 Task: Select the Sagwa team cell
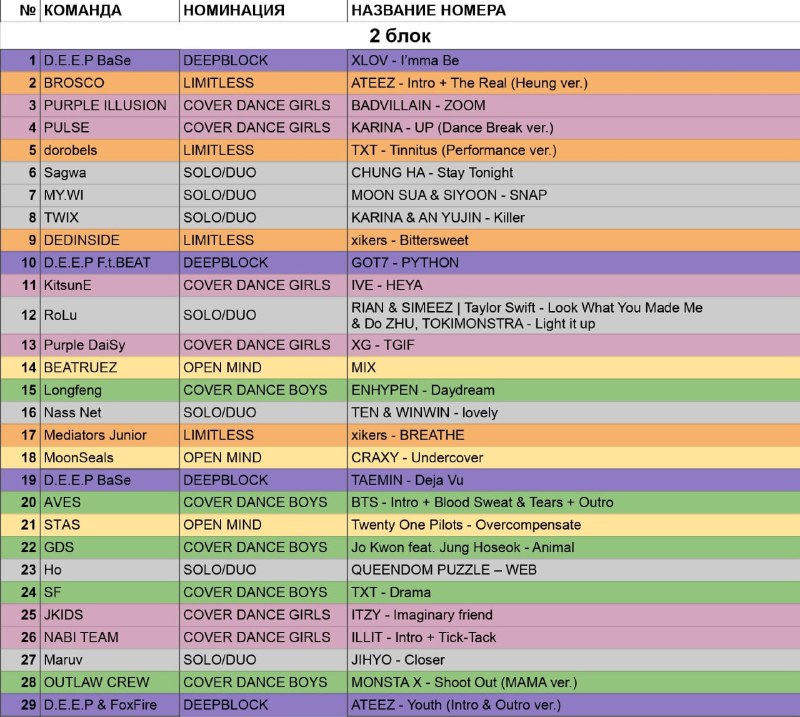(110, 172)
